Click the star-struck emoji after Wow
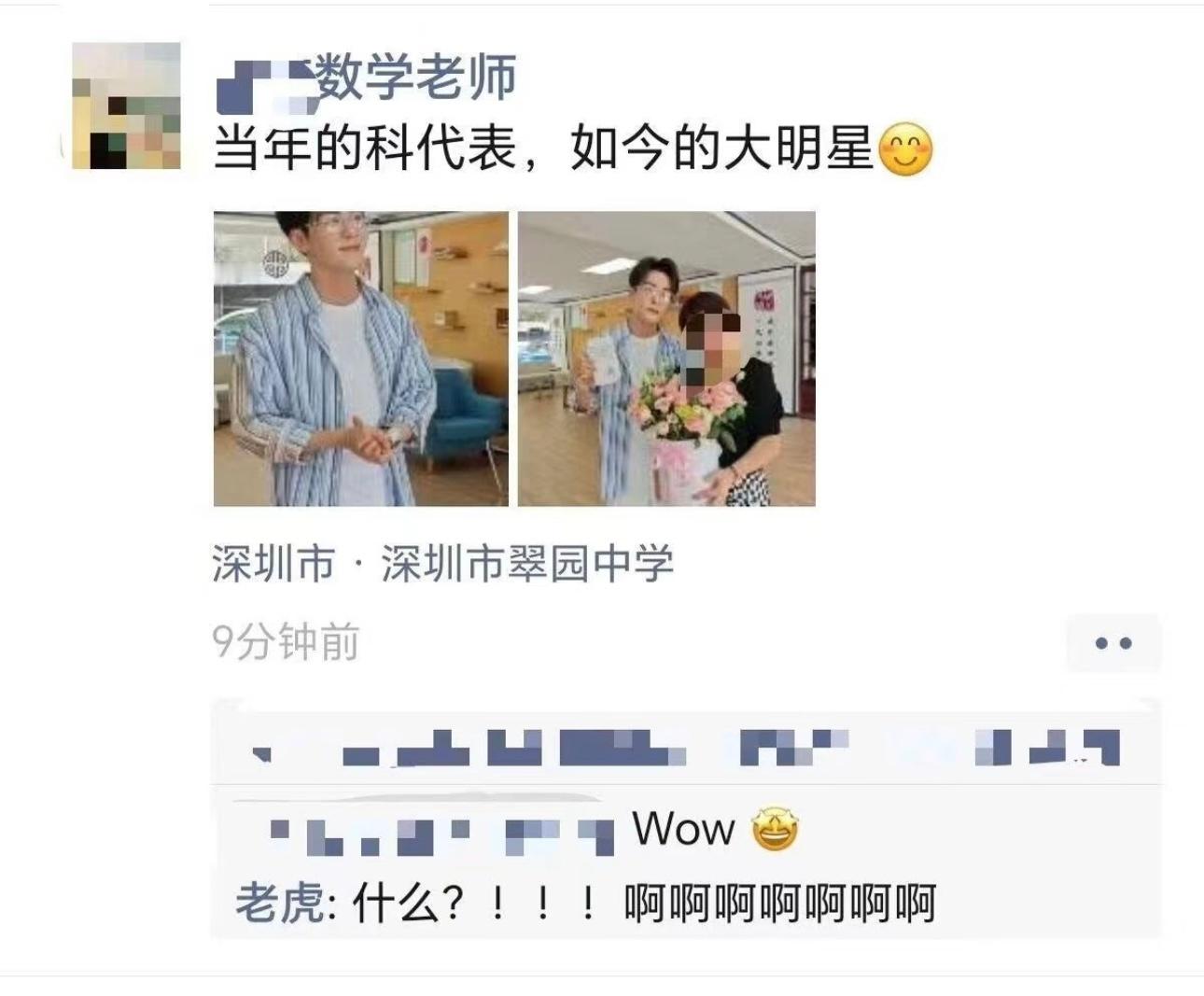This screenshot has height=996, width=1204. [x=775, y=829]
